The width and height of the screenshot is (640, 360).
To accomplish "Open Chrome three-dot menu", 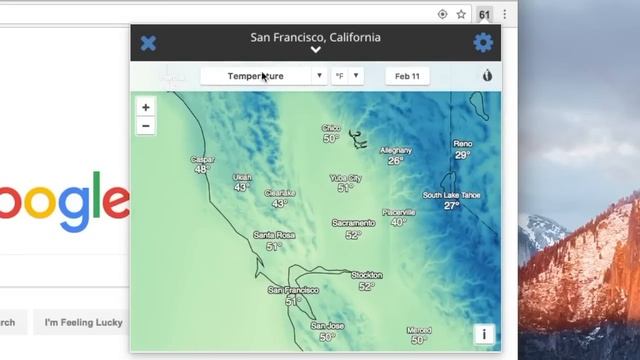I will pos(505,14).
